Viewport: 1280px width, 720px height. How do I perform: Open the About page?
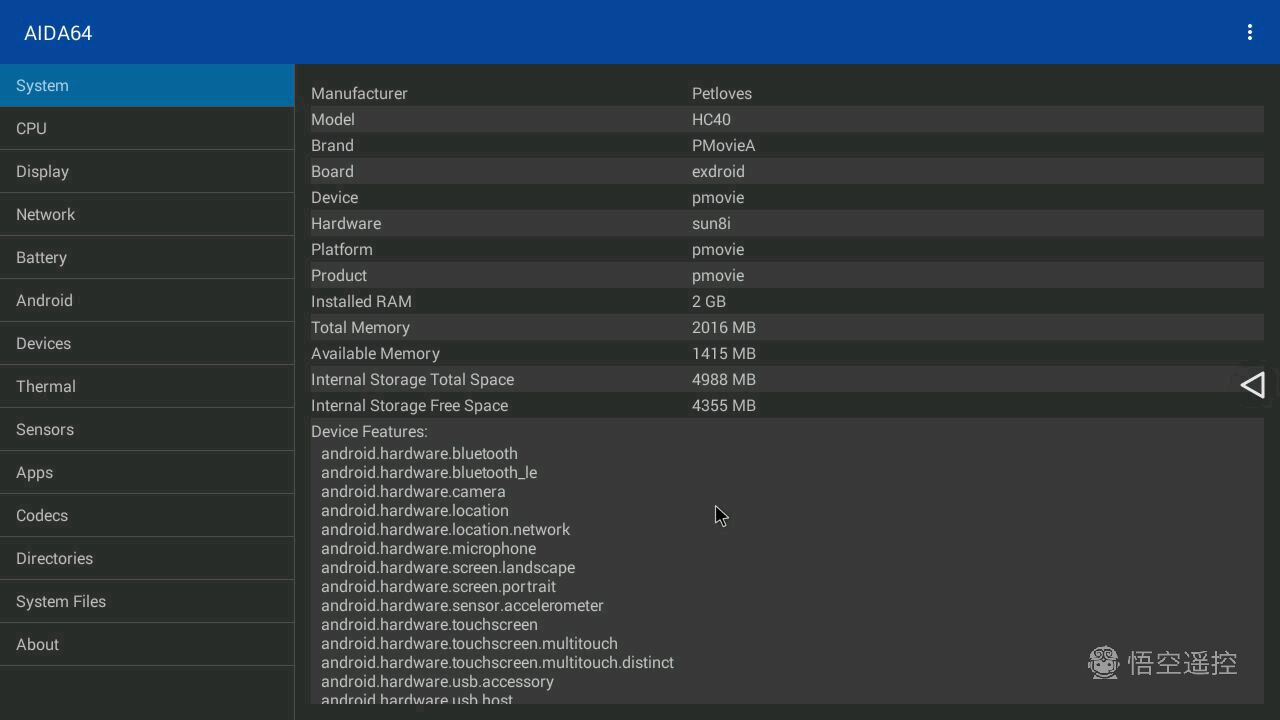(x=147, y=645)
